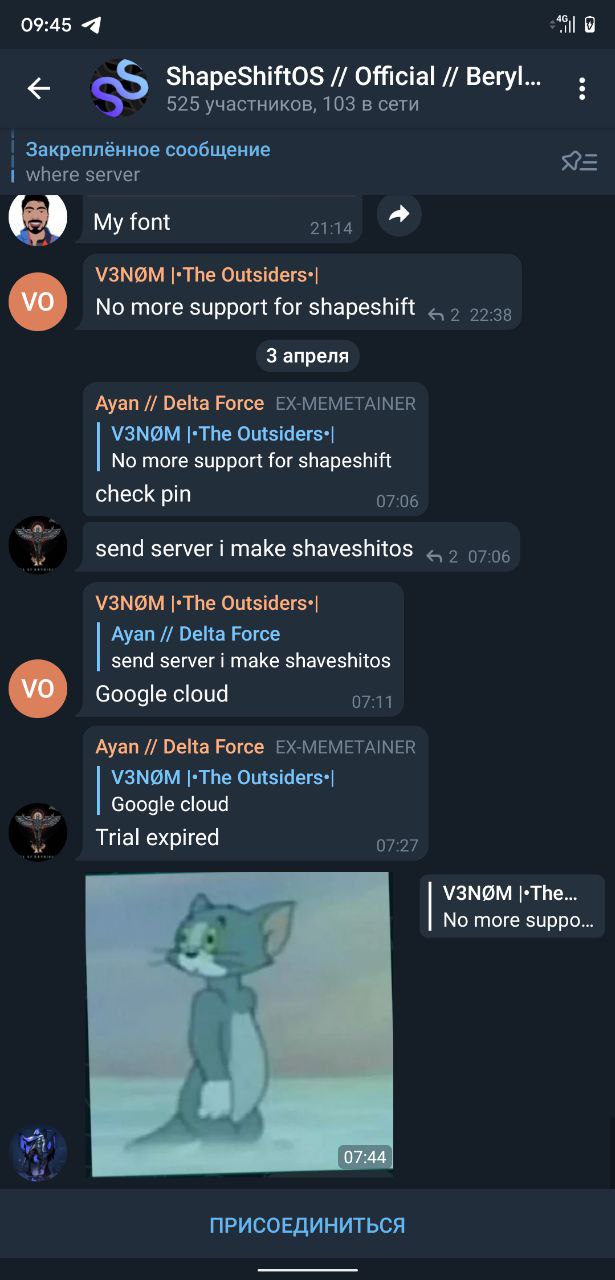615x1280 pixels.
Task: Open the Tom cat sticker image
Action: [x=238, y=1023]
